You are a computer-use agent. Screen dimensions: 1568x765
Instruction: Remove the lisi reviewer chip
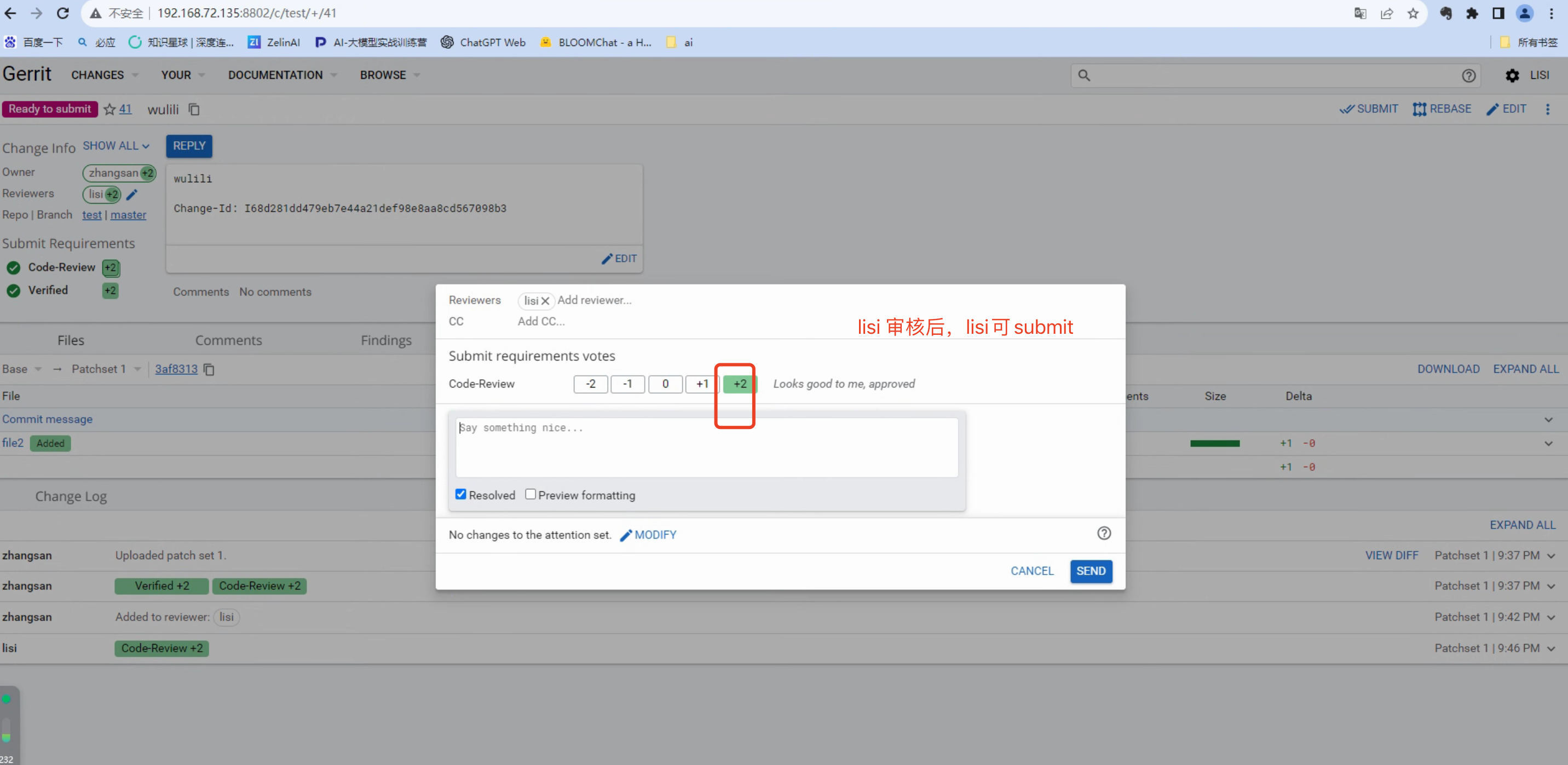(x=545, y=300)
